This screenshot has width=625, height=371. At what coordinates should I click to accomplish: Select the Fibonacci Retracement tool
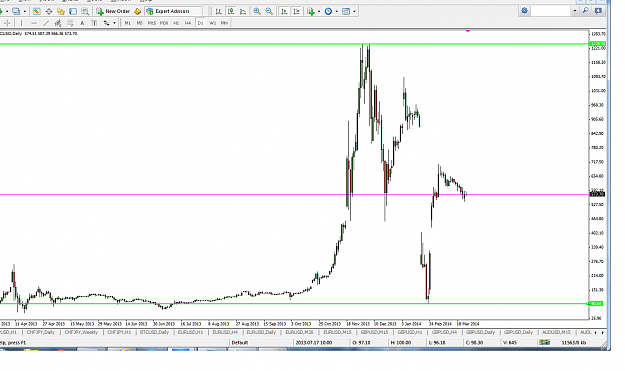70,23
